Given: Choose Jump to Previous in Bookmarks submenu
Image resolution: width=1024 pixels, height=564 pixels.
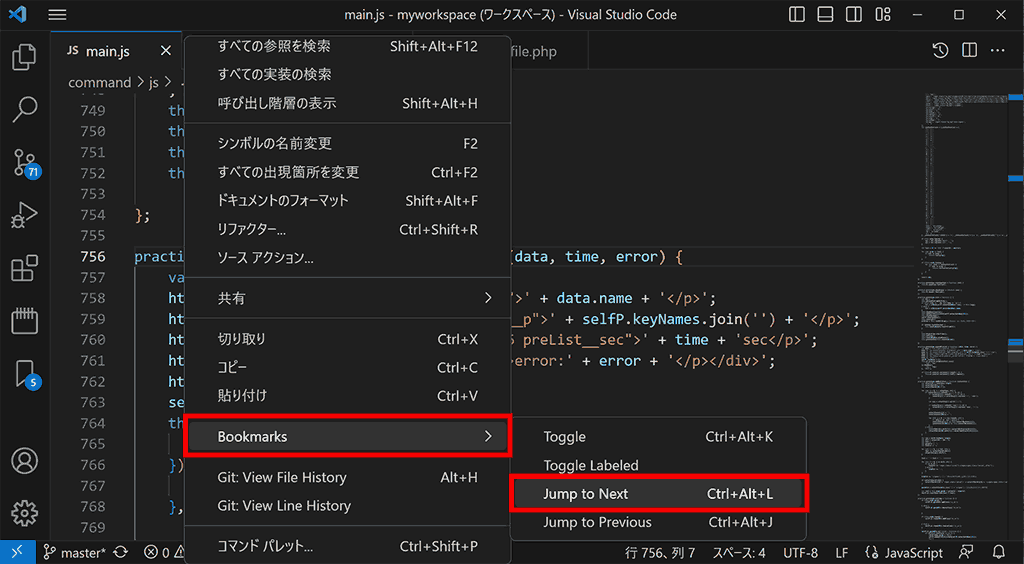Looking at the screenshot, I should coord(658,522).
